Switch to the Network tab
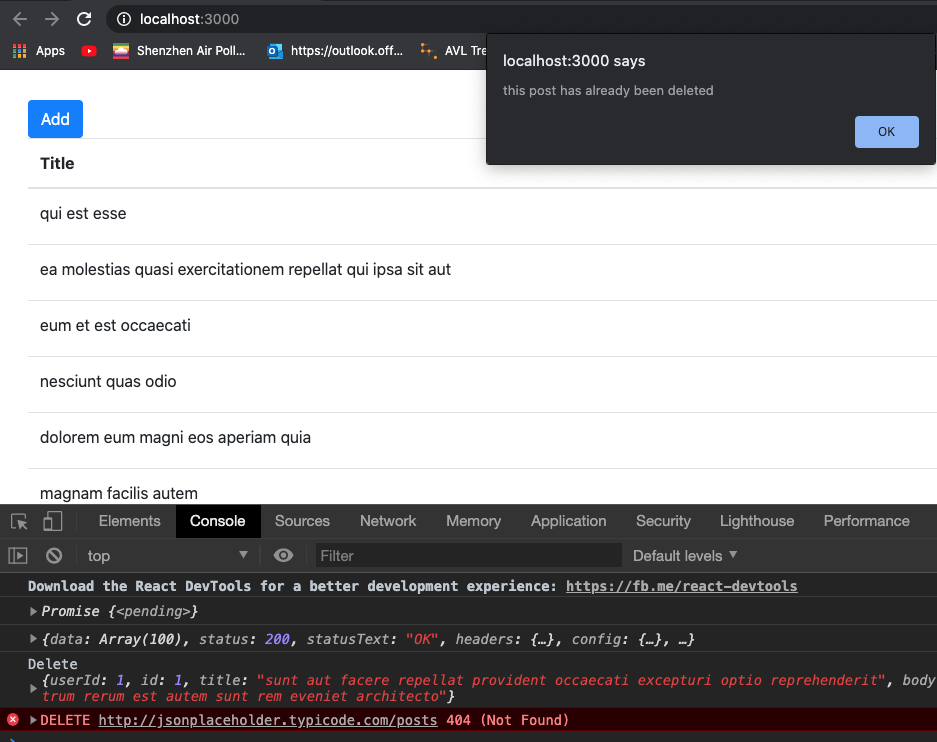This screenshot has height=742, width=937. (388, 521)
